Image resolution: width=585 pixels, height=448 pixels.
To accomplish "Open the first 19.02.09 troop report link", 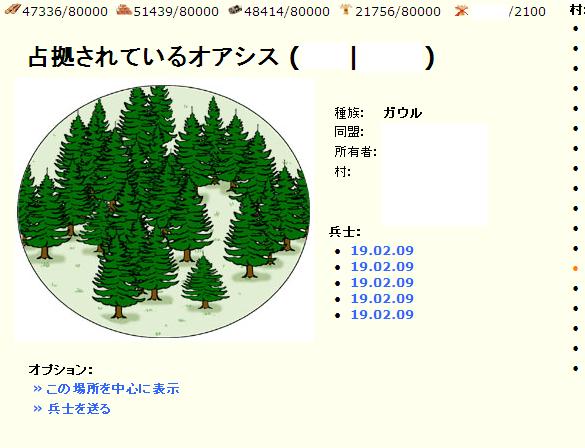I will [382, 250].
